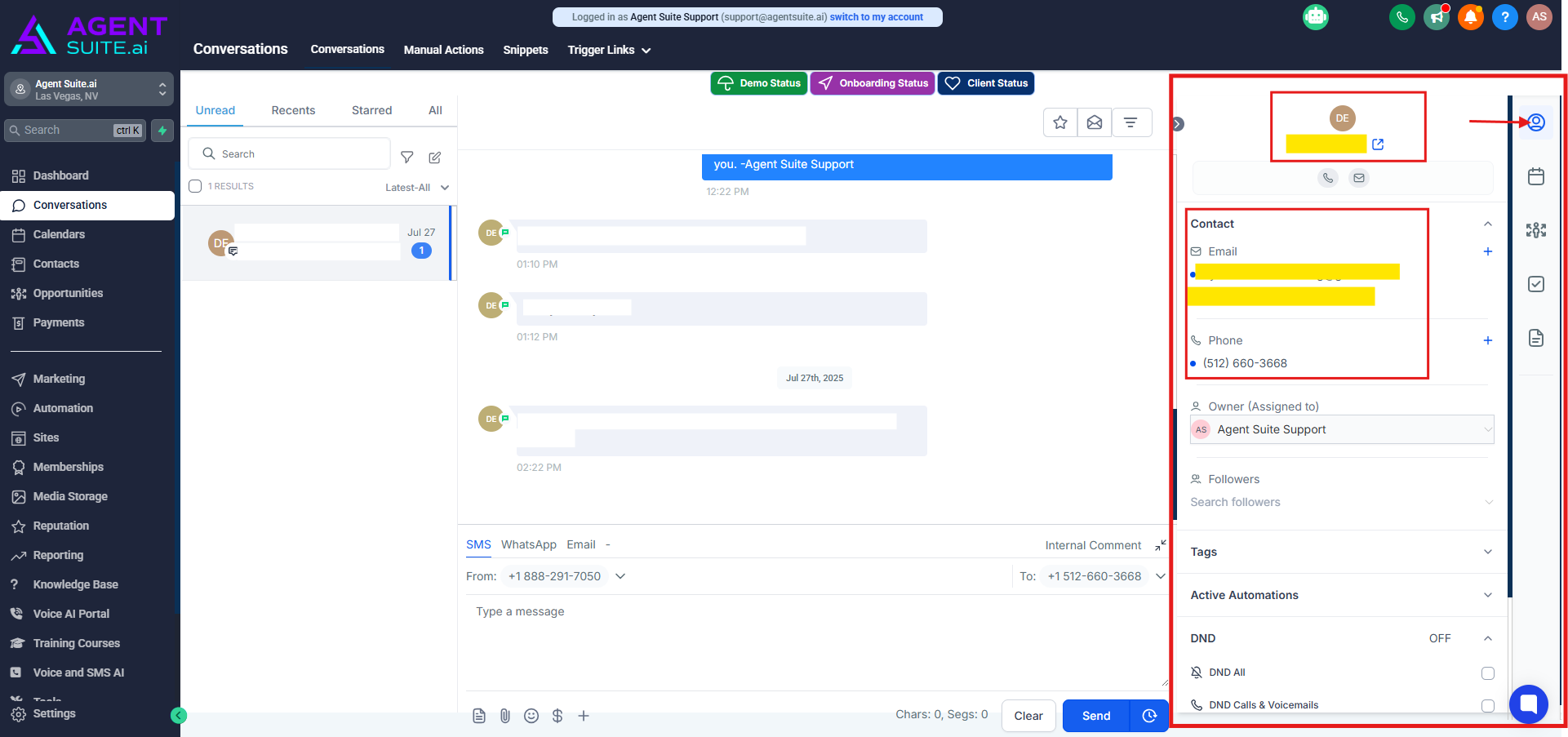Image resolution: width=1568 pixels, height=737 pixels.
Task: Open the orange notifications bell
Action: tap(1471, 17)
